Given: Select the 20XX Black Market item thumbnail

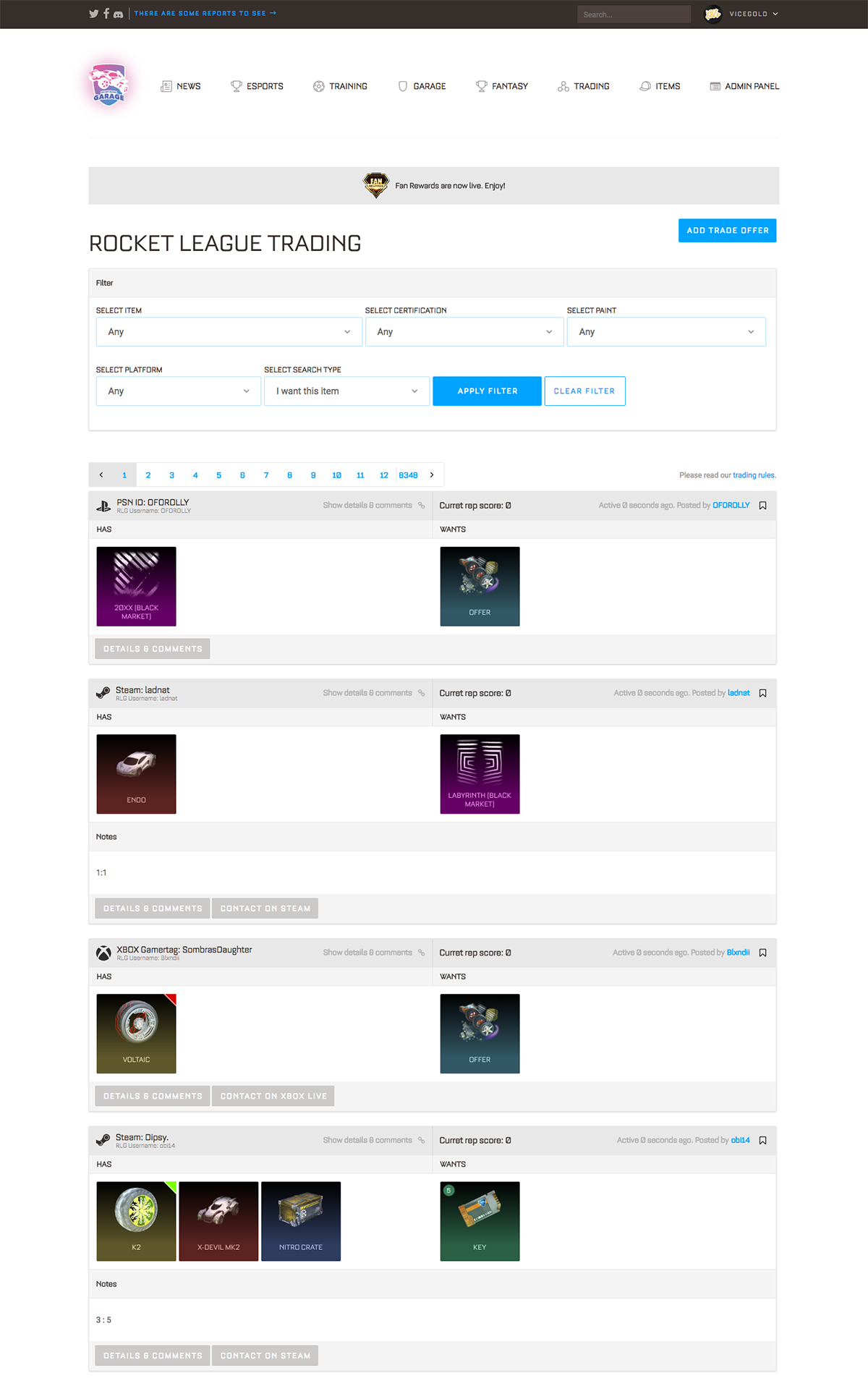Looking at the screenshot, I should click(x=136, y=586).
